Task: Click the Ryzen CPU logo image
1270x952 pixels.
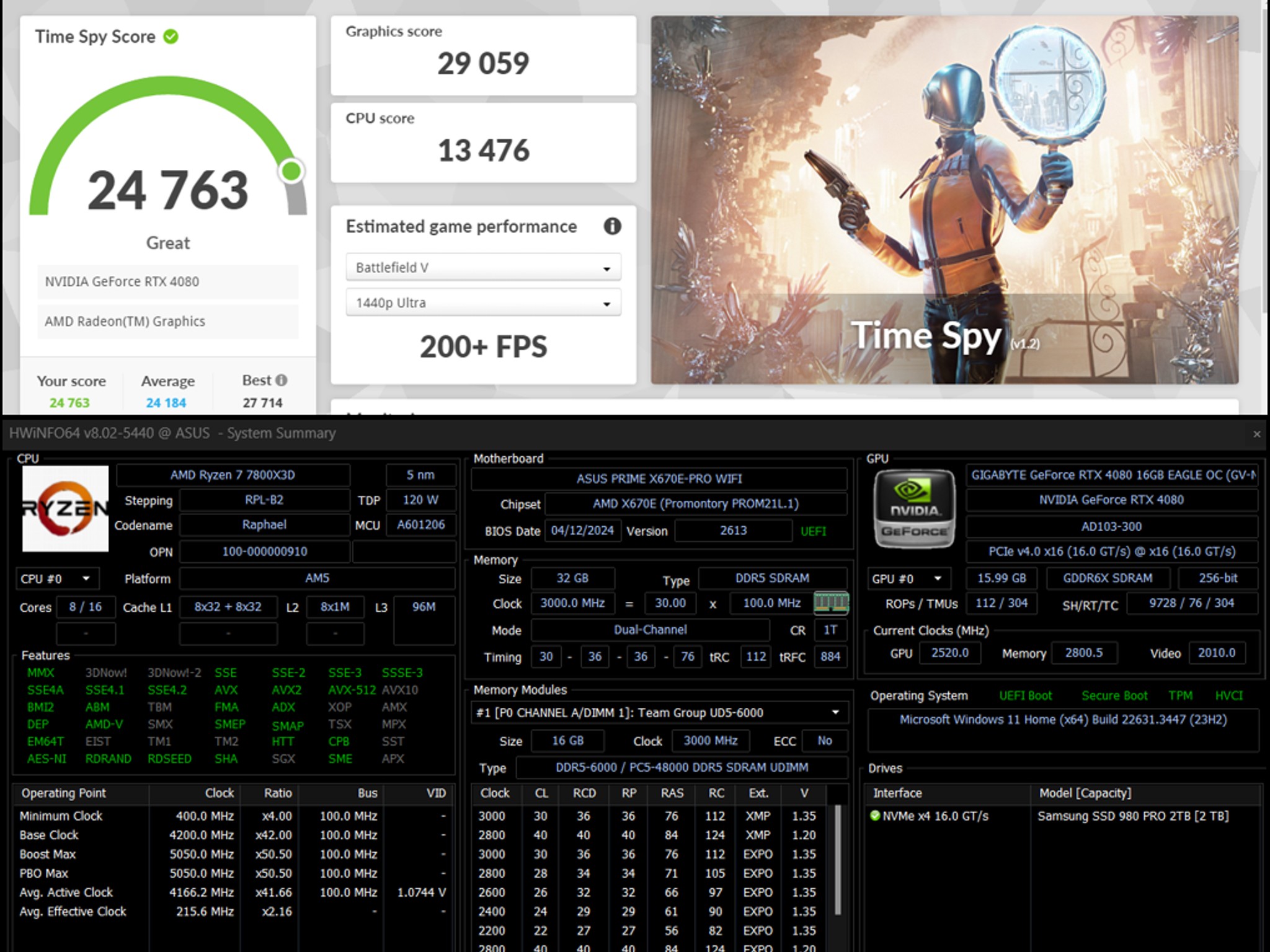Action: (65, 509)
